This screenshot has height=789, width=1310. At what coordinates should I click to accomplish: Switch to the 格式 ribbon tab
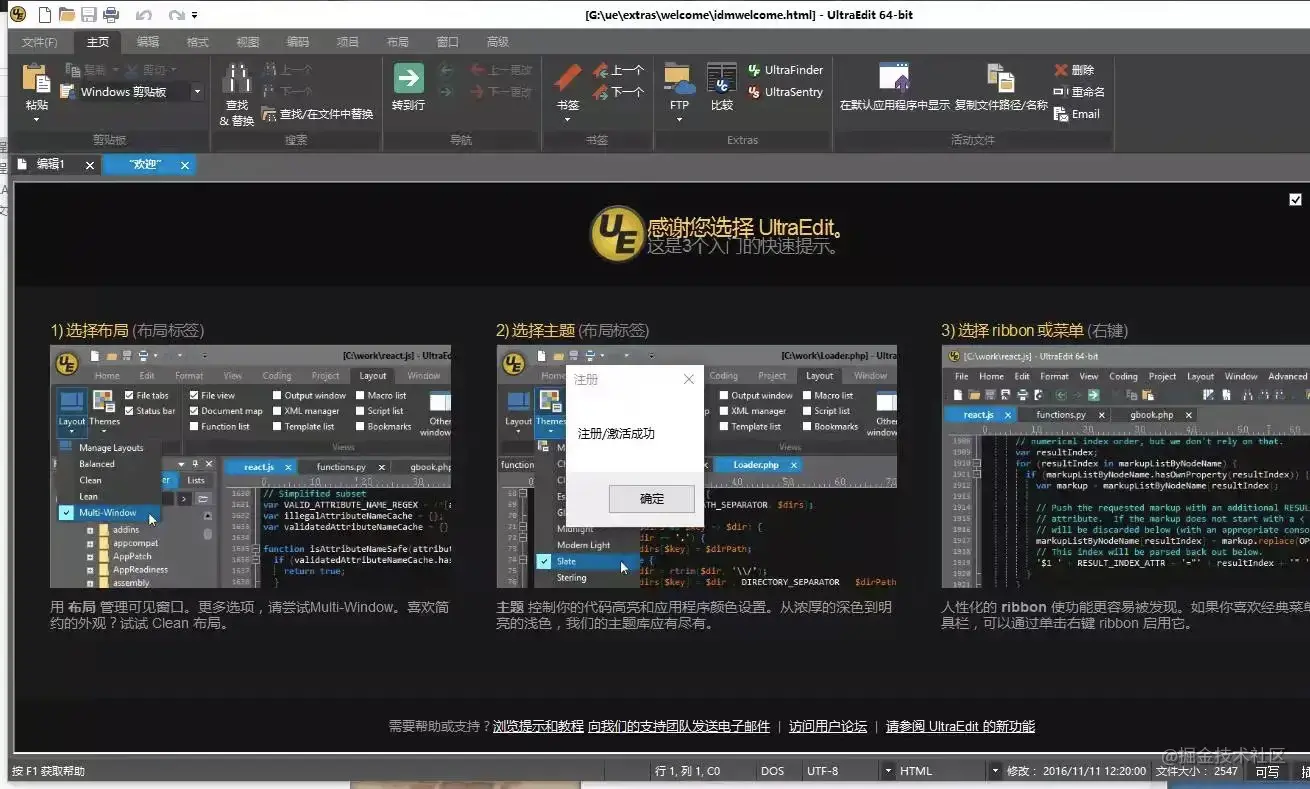pos(198,42)
